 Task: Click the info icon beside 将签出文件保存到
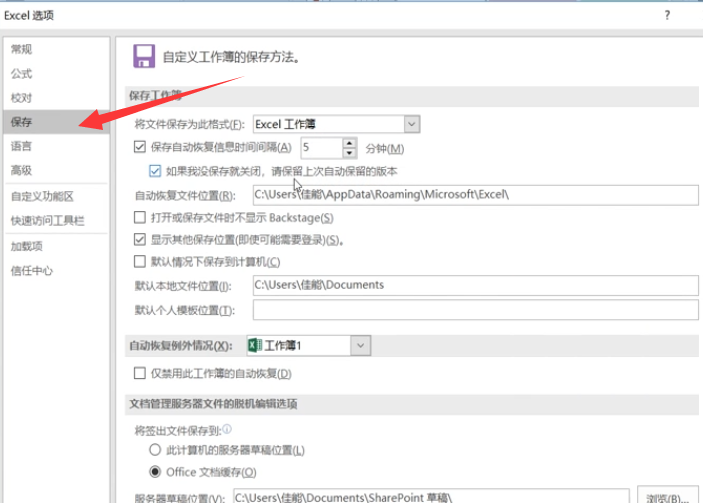click(x=227, y=429)
